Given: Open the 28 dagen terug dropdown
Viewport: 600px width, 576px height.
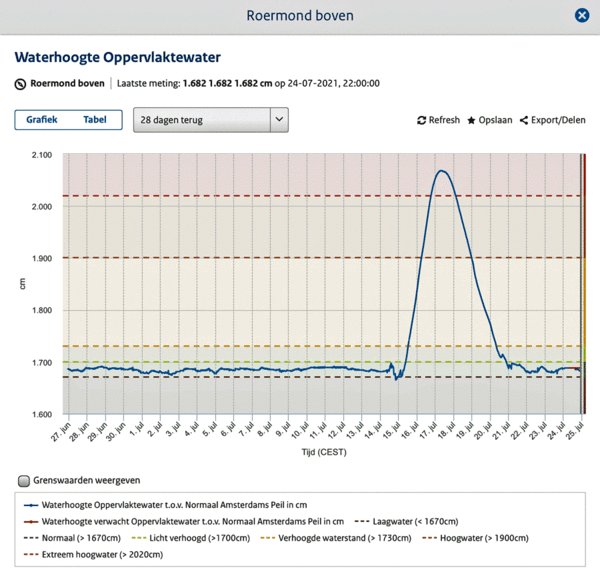Looking at the screenshot, I should [211, 120].
